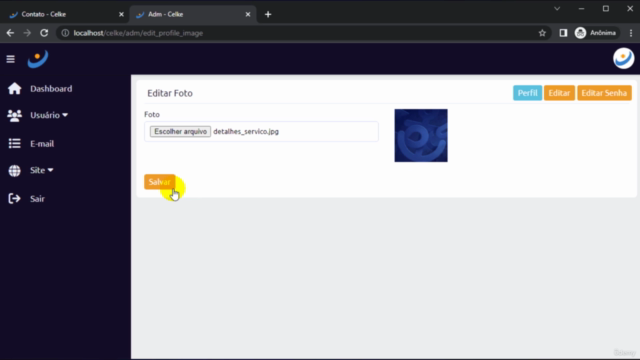Open the browser side panel icon

(563, 33)
